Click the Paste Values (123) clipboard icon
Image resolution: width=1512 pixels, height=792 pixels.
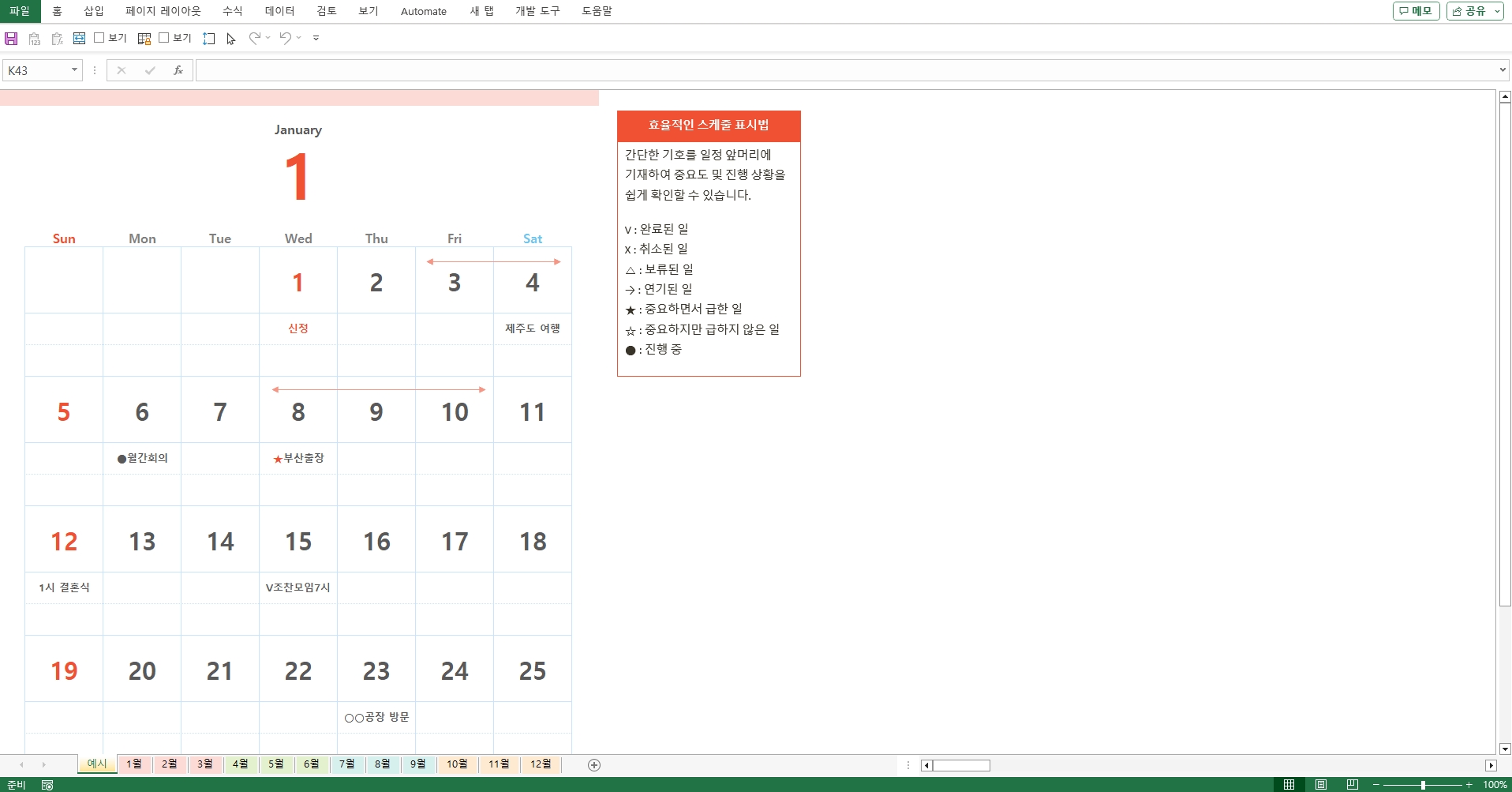coord(34,38)
